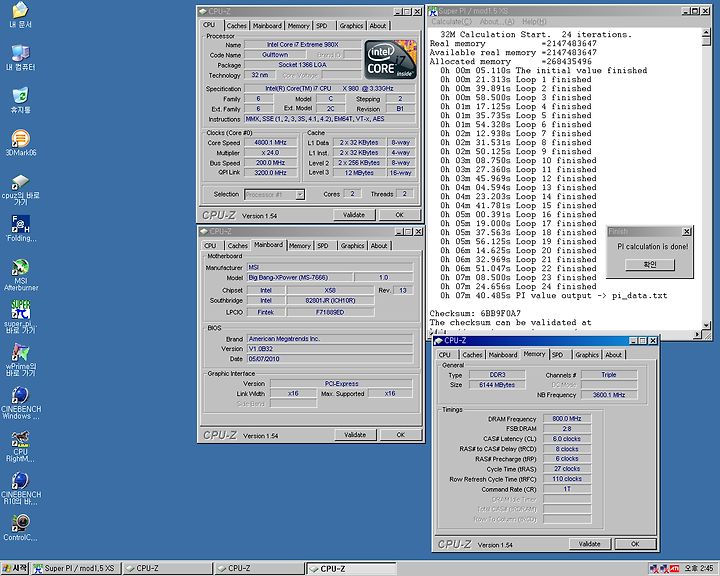Viewport: 720px width, 576px height.
Task: Select the CPU RightMark desktop icon
Action: tap(21, 446)
